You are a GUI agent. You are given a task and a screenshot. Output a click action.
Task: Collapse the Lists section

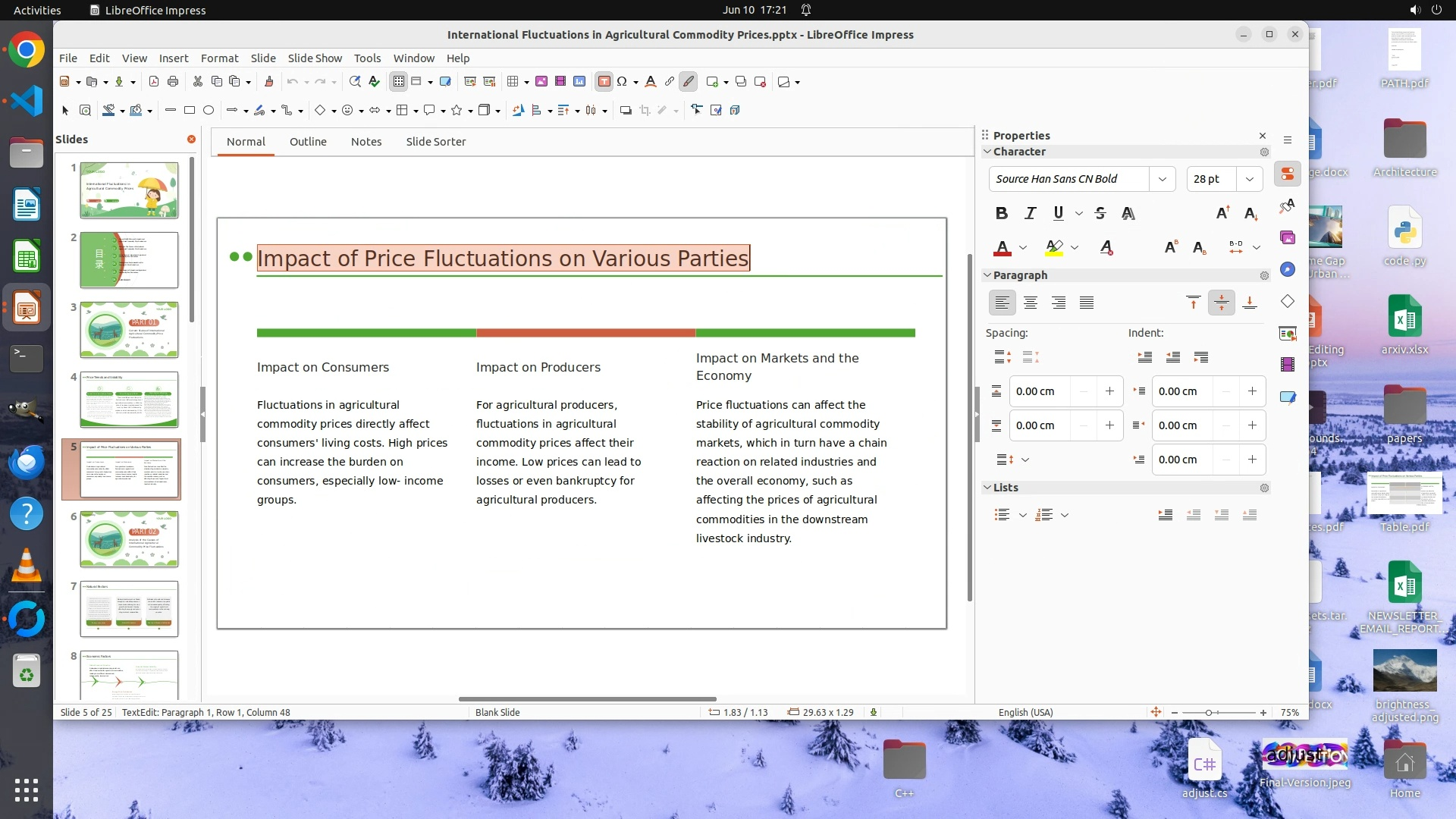click(987, 488)
